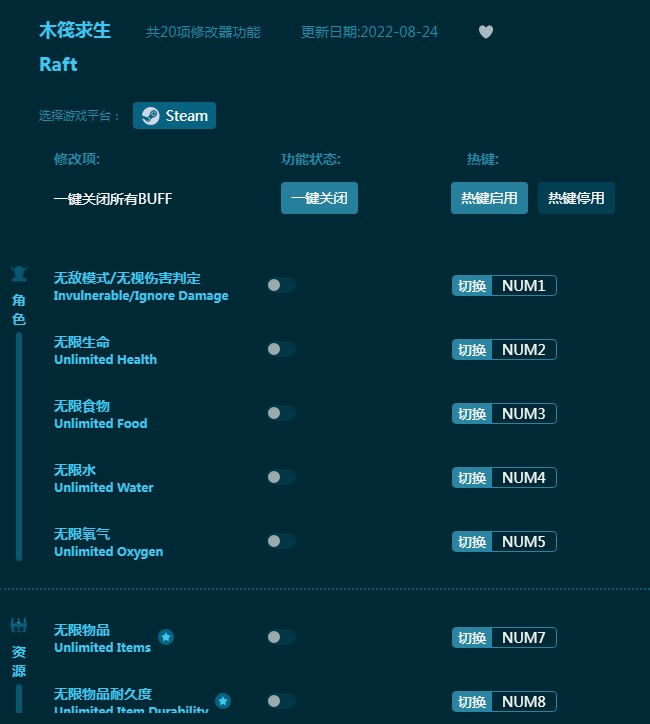Click the Unlimited Water label
The image size is (650, 724).
click(104, 488)
